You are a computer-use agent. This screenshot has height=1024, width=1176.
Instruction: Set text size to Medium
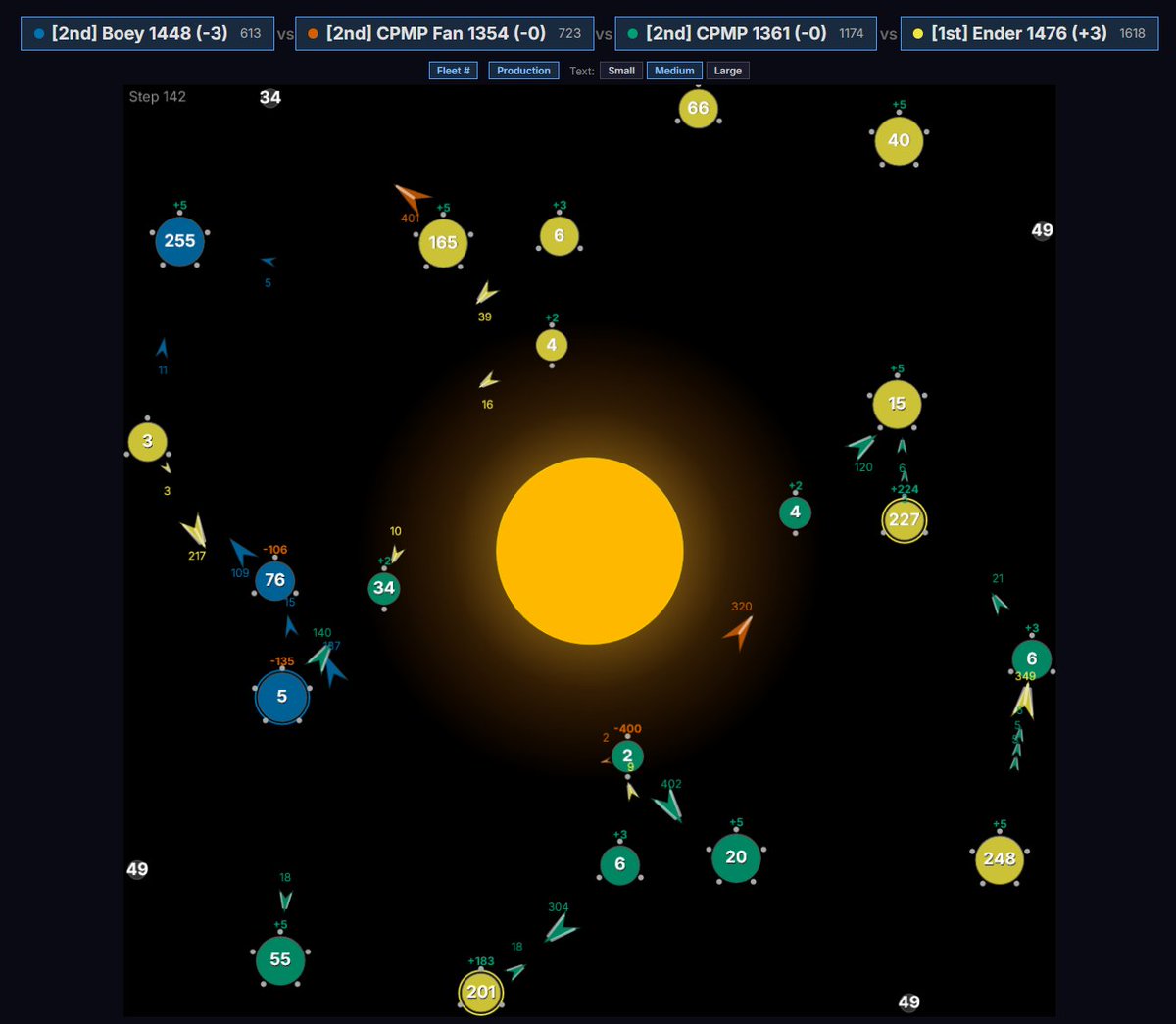674,71
